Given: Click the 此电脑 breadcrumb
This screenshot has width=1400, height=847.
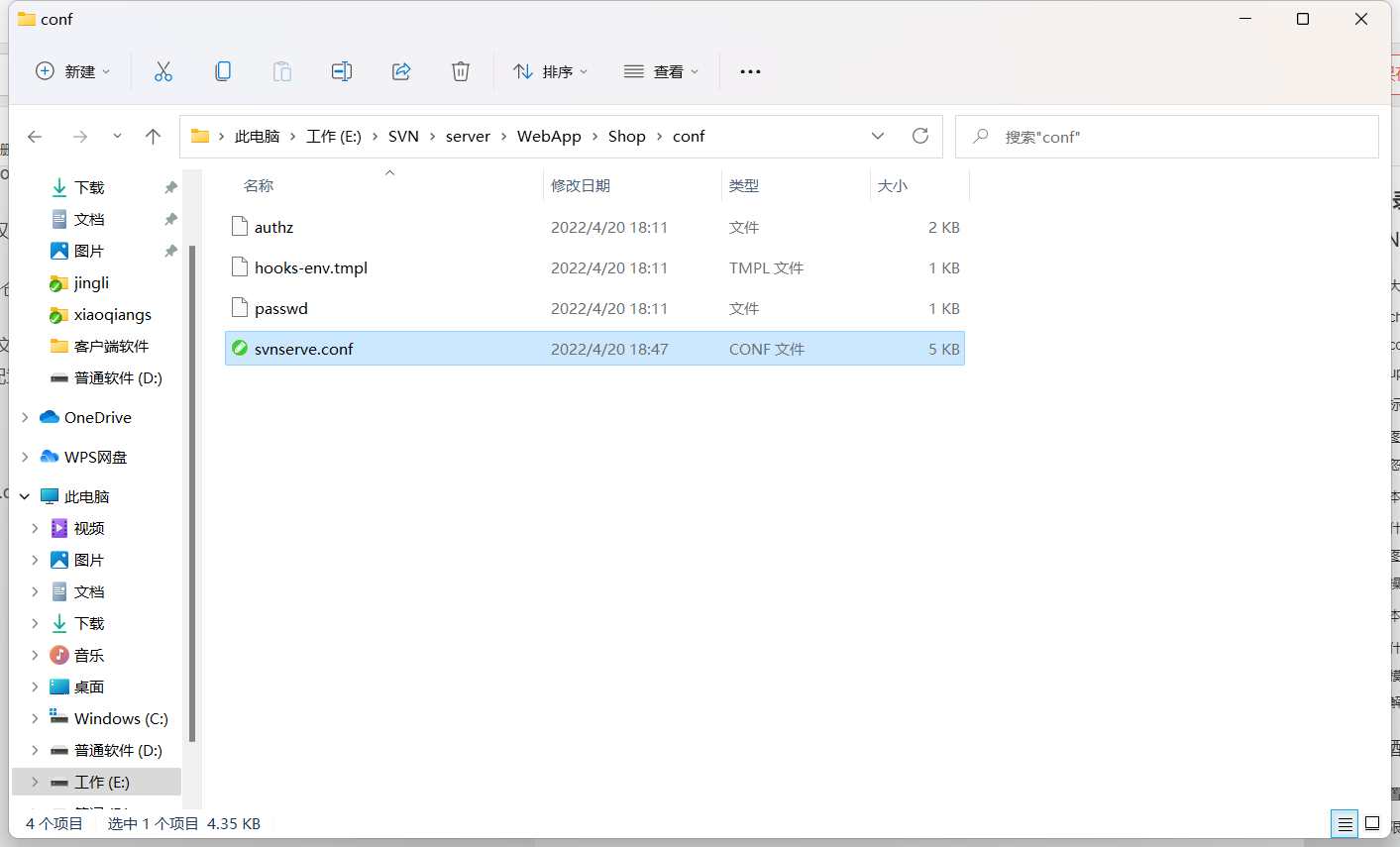Looking at the screenshot, I should click(x=258, y=137).
